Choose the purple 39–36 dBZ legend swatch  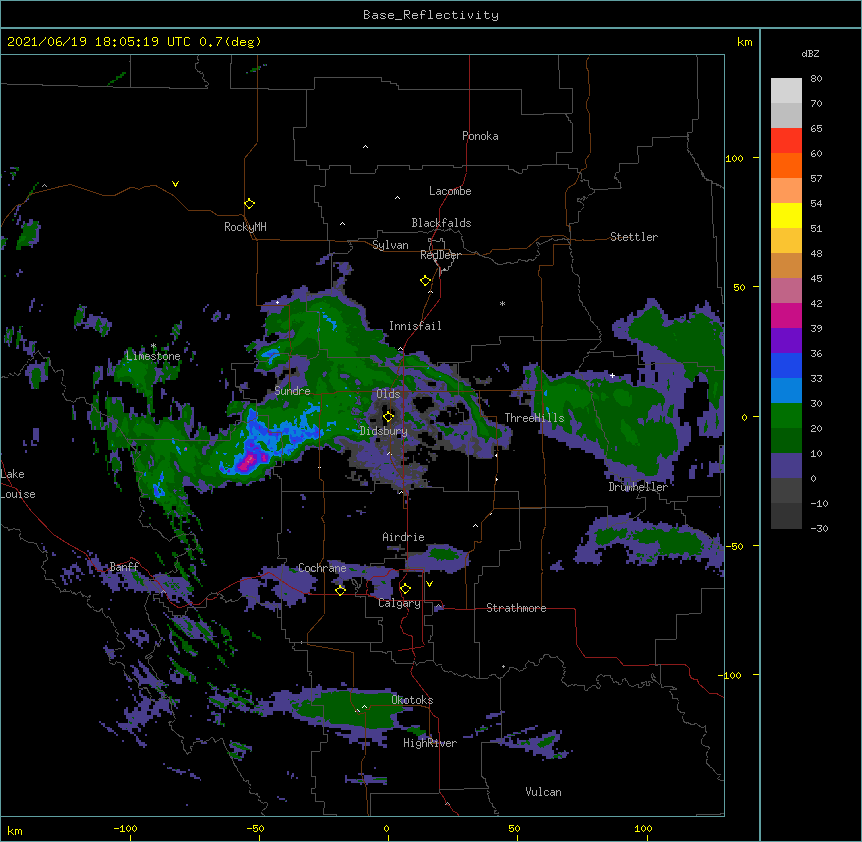[x=786, y=340]
